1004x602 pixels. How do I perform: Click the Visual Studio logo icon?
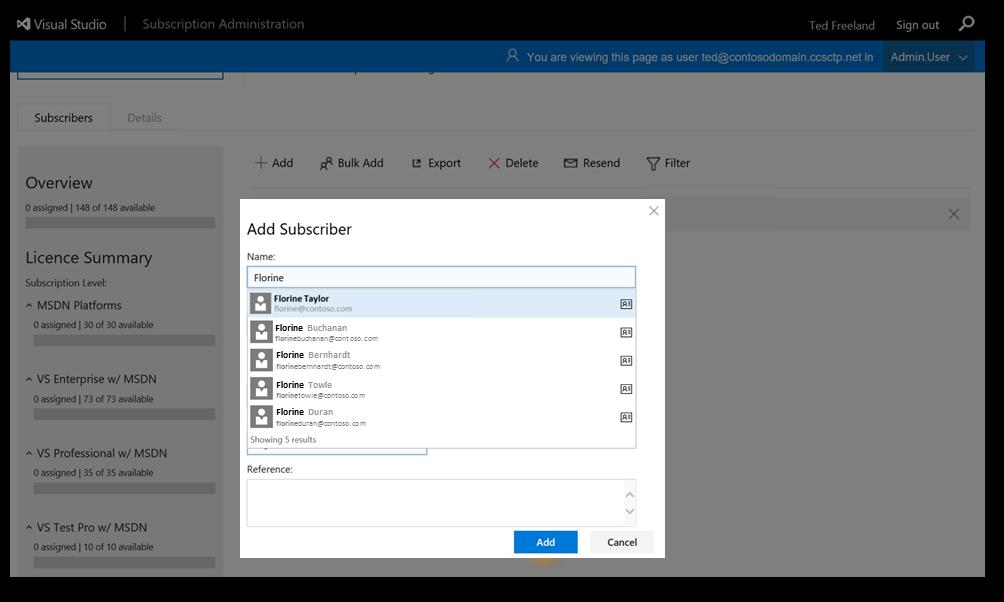[x=24, y=24]
